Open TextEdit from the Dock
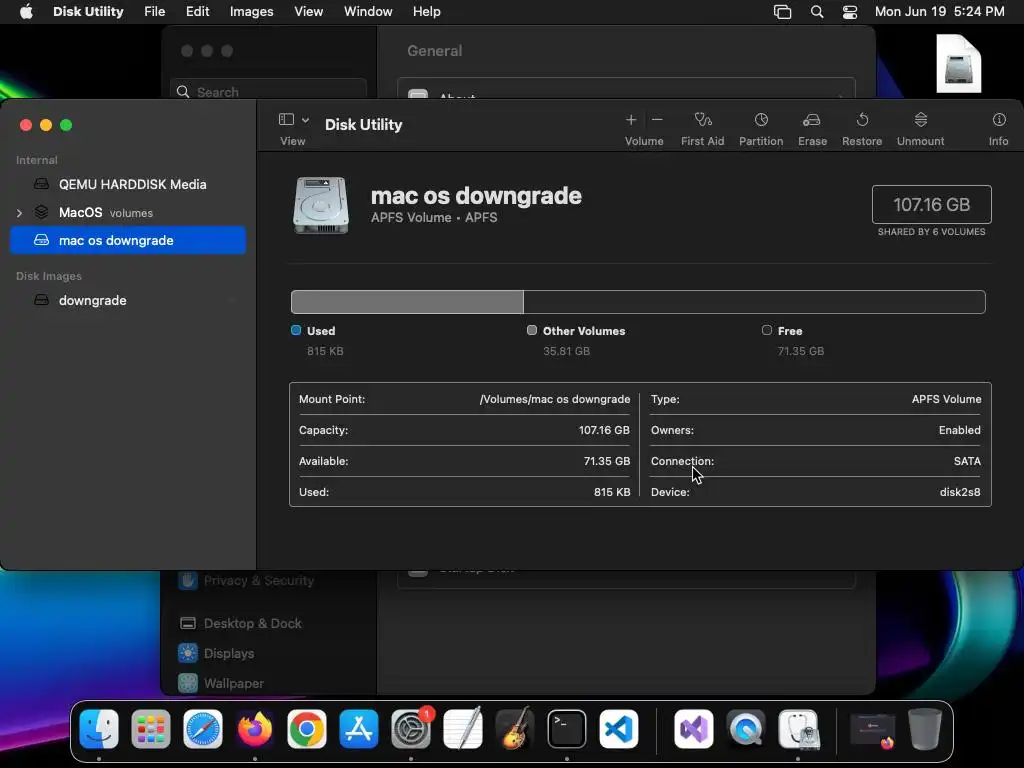Screen dimensions: 1024x768 click(462, 729)
